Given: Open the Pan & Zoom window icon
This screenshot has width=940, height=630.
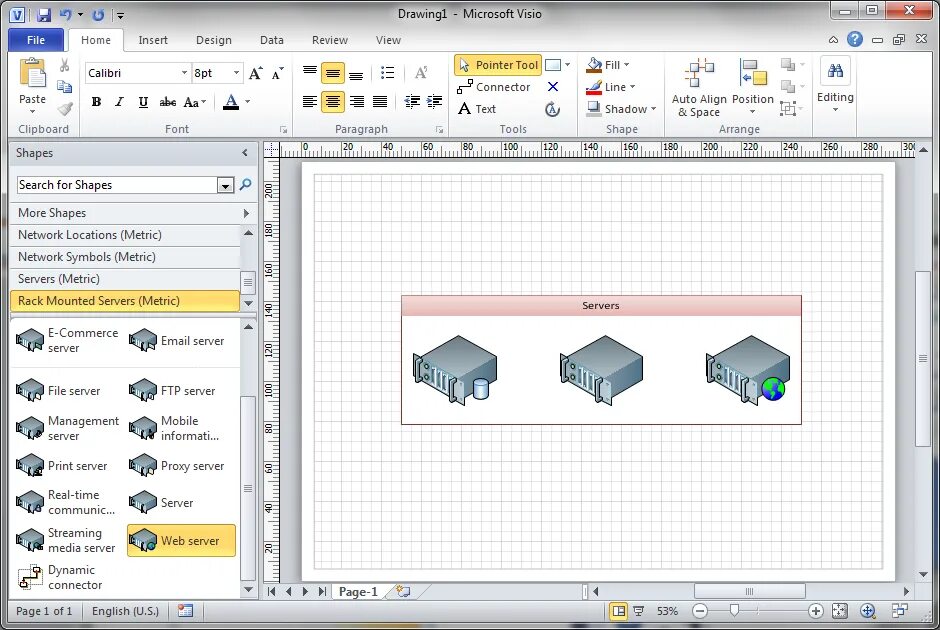Looking at the screenshot, I should point(868,611).
